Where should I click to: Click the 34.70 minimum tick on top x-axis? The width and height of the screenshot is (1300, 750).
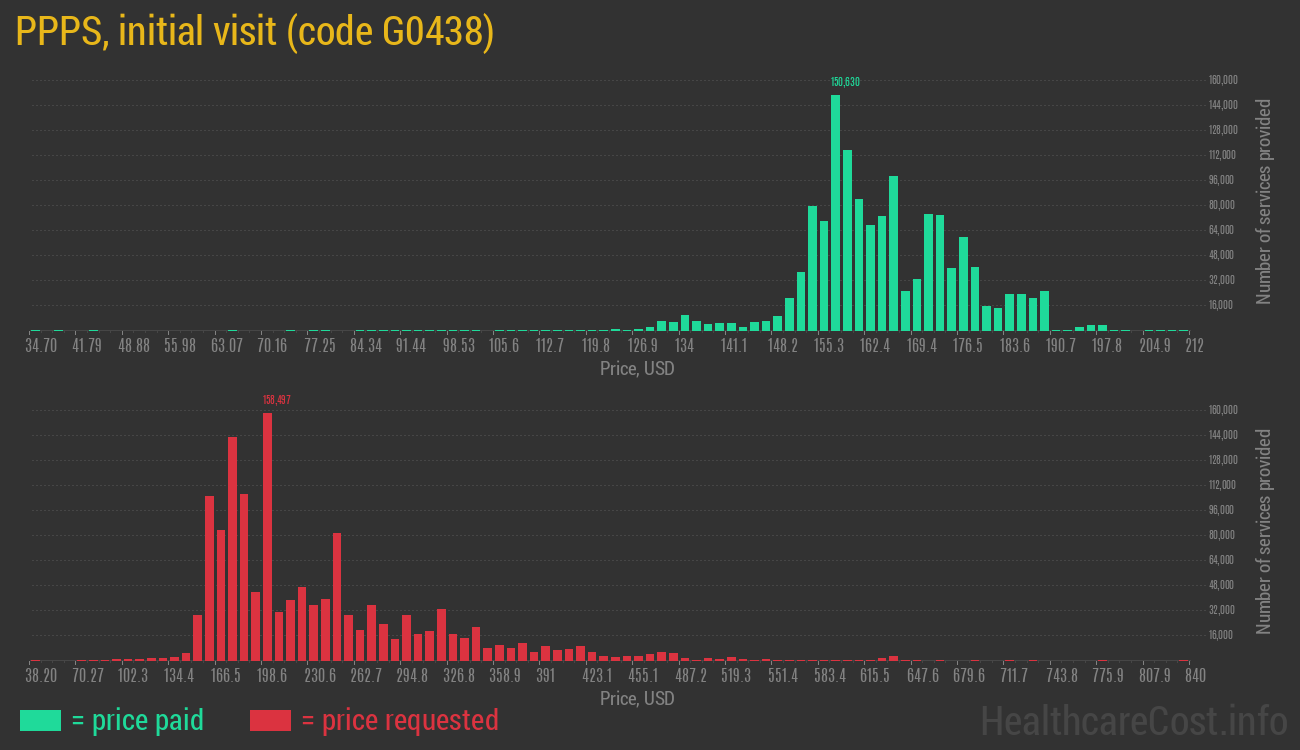[41, 346]
